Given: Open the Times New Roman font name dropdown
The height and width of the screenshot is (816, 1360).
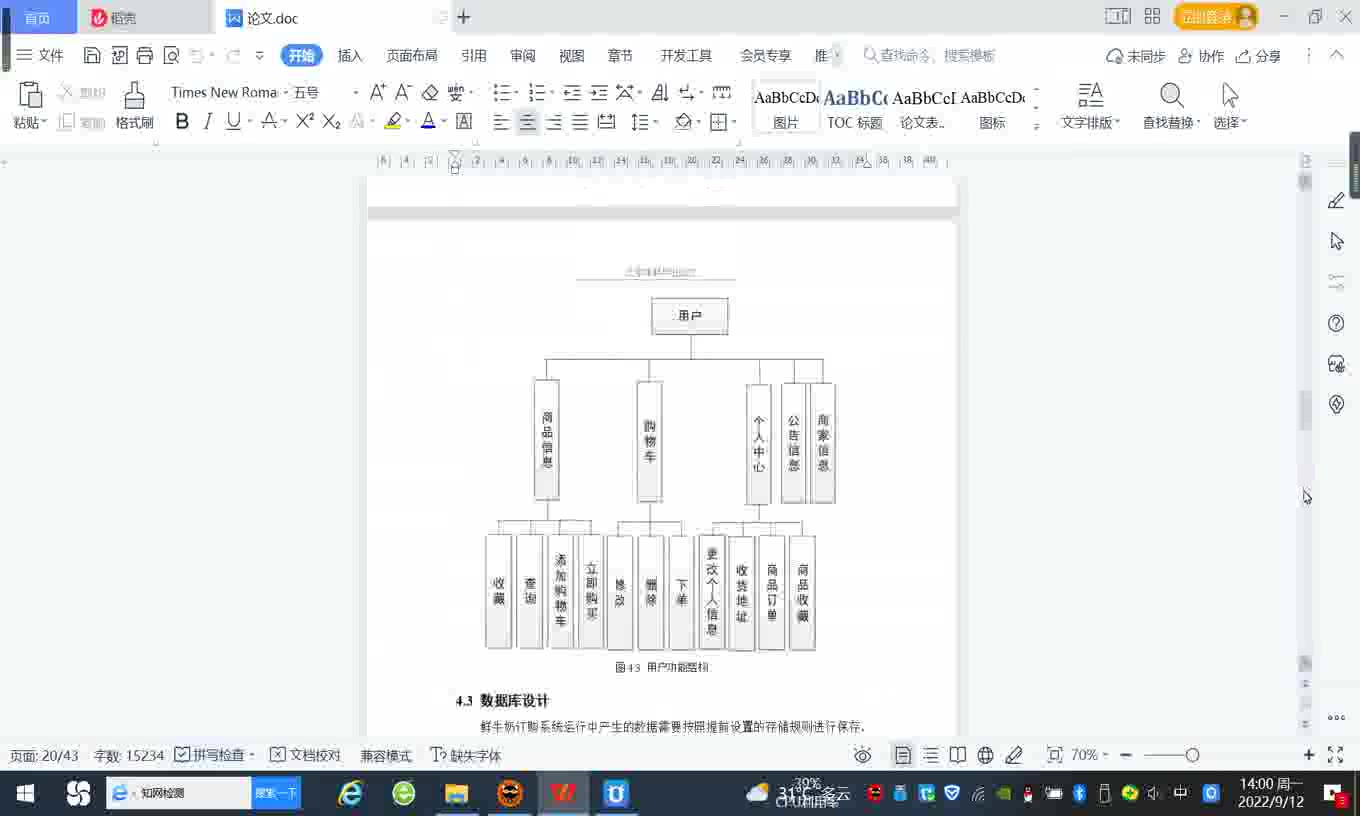Looking at the screenshot, I should pyautogui.click(x=285, y=92).
